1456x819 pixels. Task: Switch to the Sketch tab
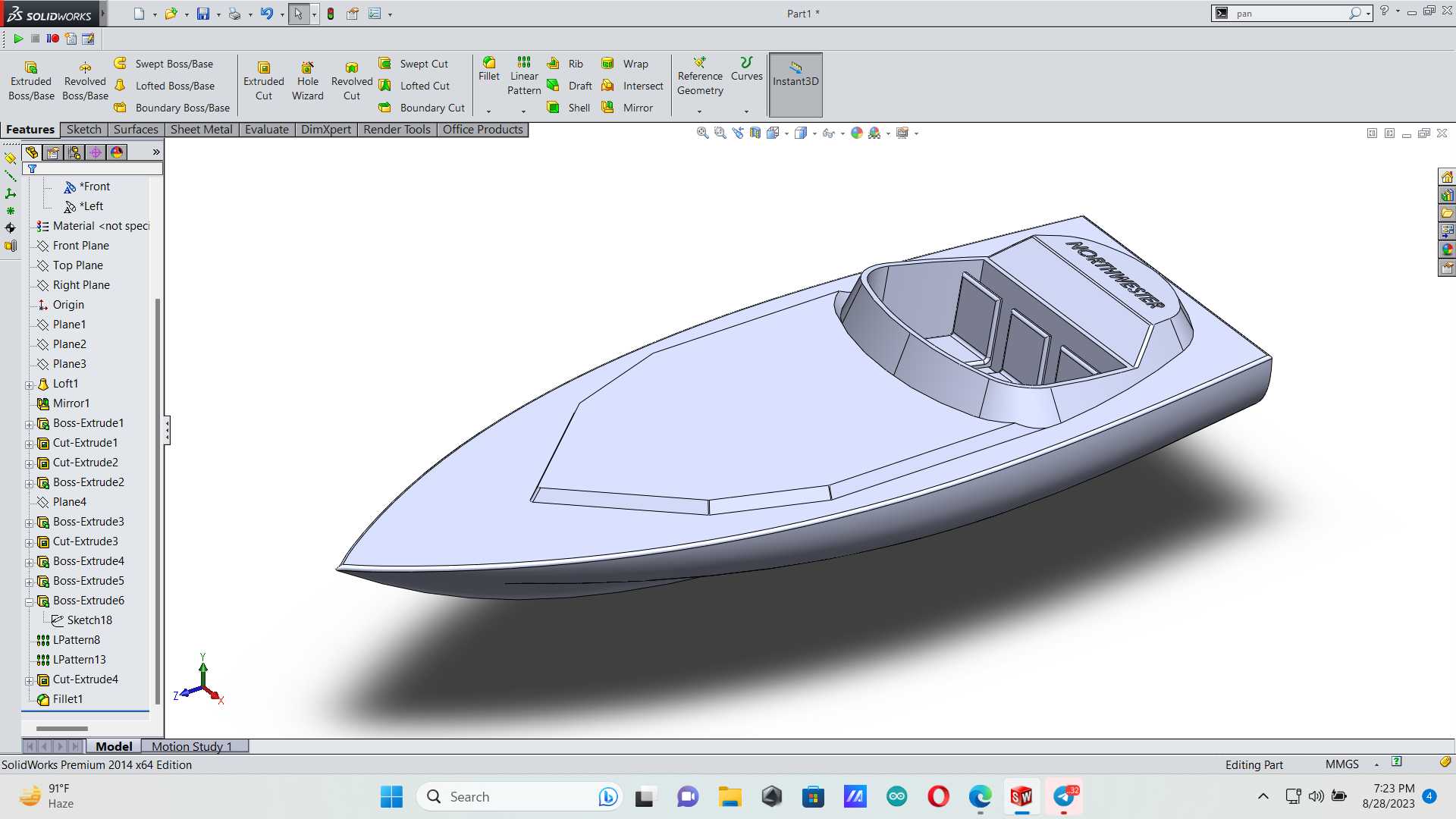[x=83, y=130]
